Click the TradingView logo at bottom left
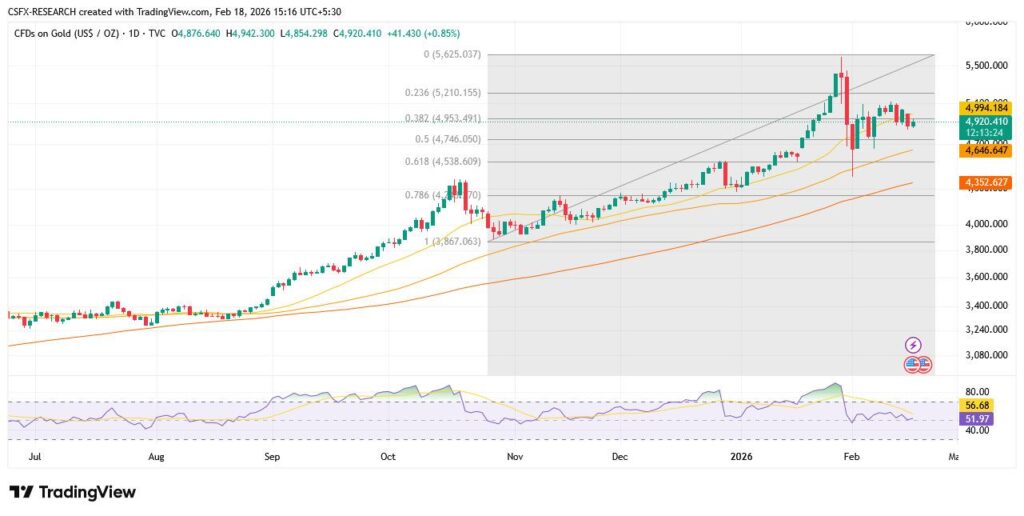The width and height of the screenshot is (1024, 516). coord(72,492)
